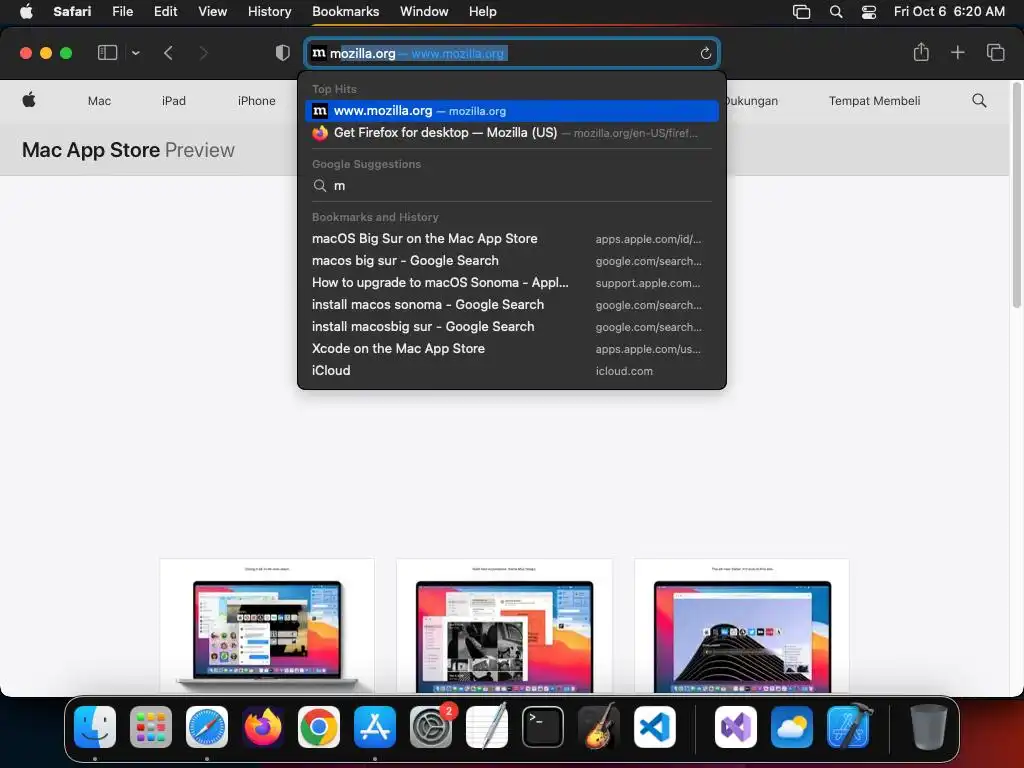This screenshot has width=1024, height=768.
Task: Reload page with the reload icon
Action: point(705,54)
